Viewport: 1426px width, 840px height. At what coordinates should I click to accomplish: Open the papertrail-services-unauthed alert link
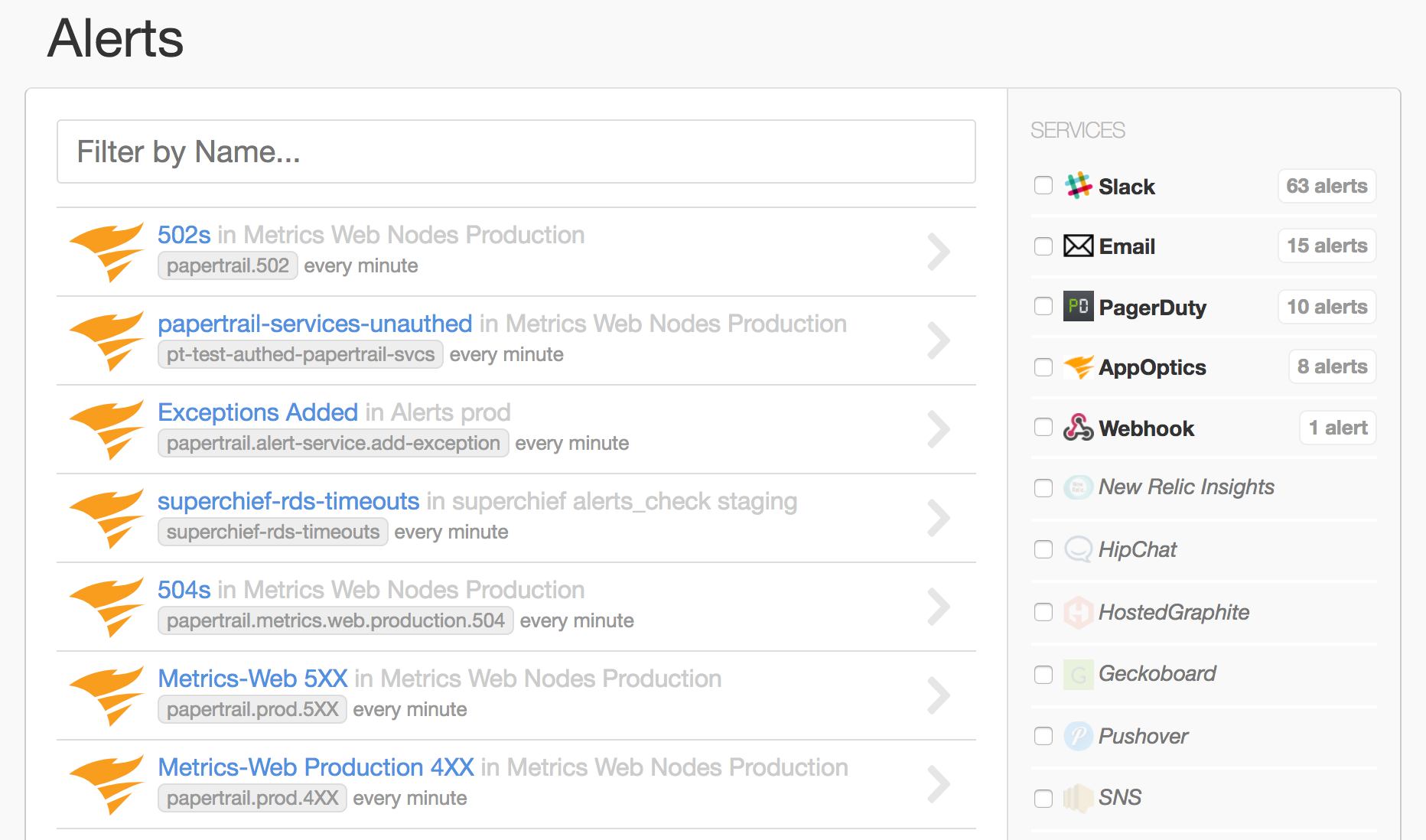click(314, 324)
